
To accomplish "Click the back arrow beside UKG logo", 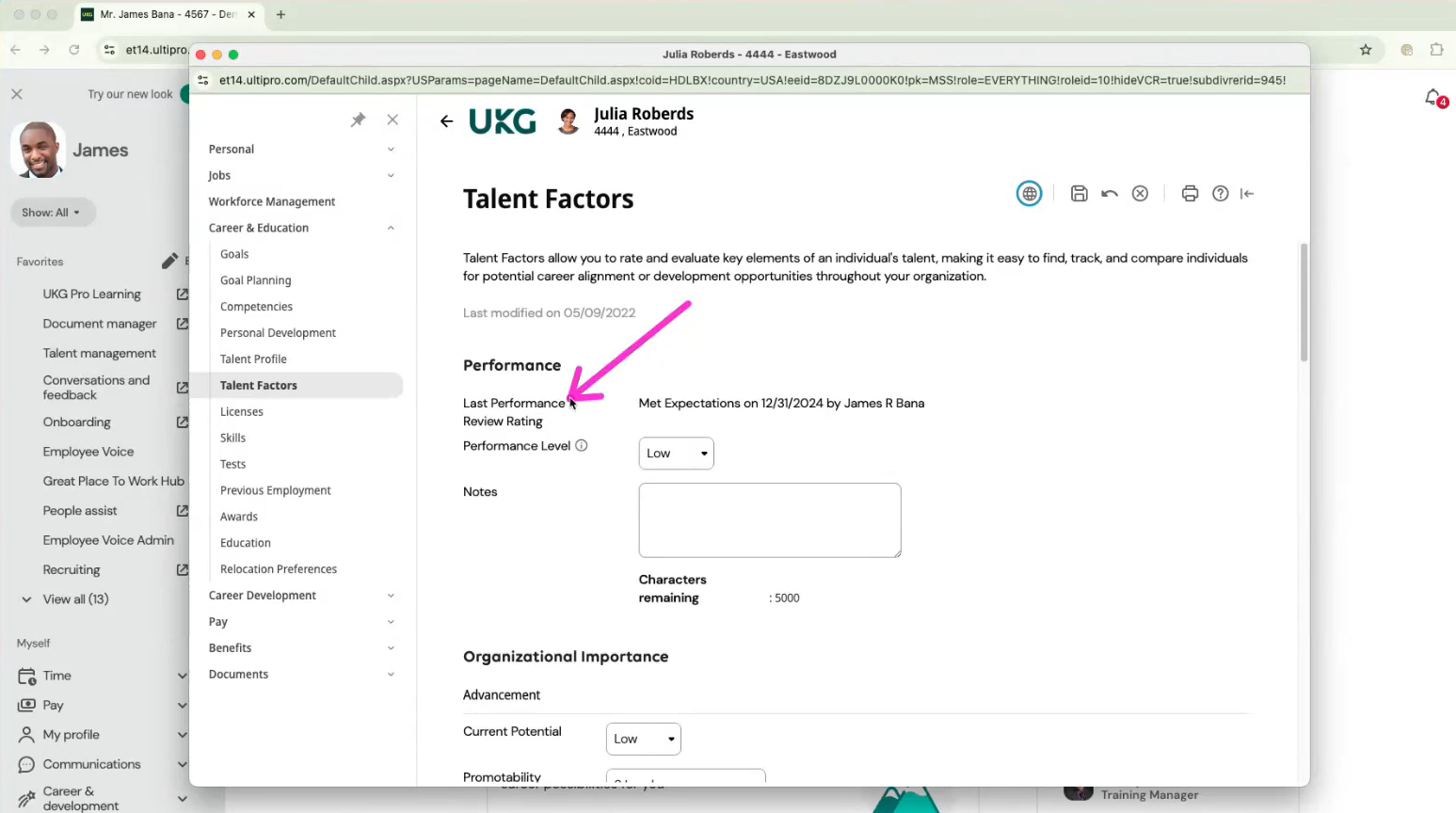I will [446, 121].
